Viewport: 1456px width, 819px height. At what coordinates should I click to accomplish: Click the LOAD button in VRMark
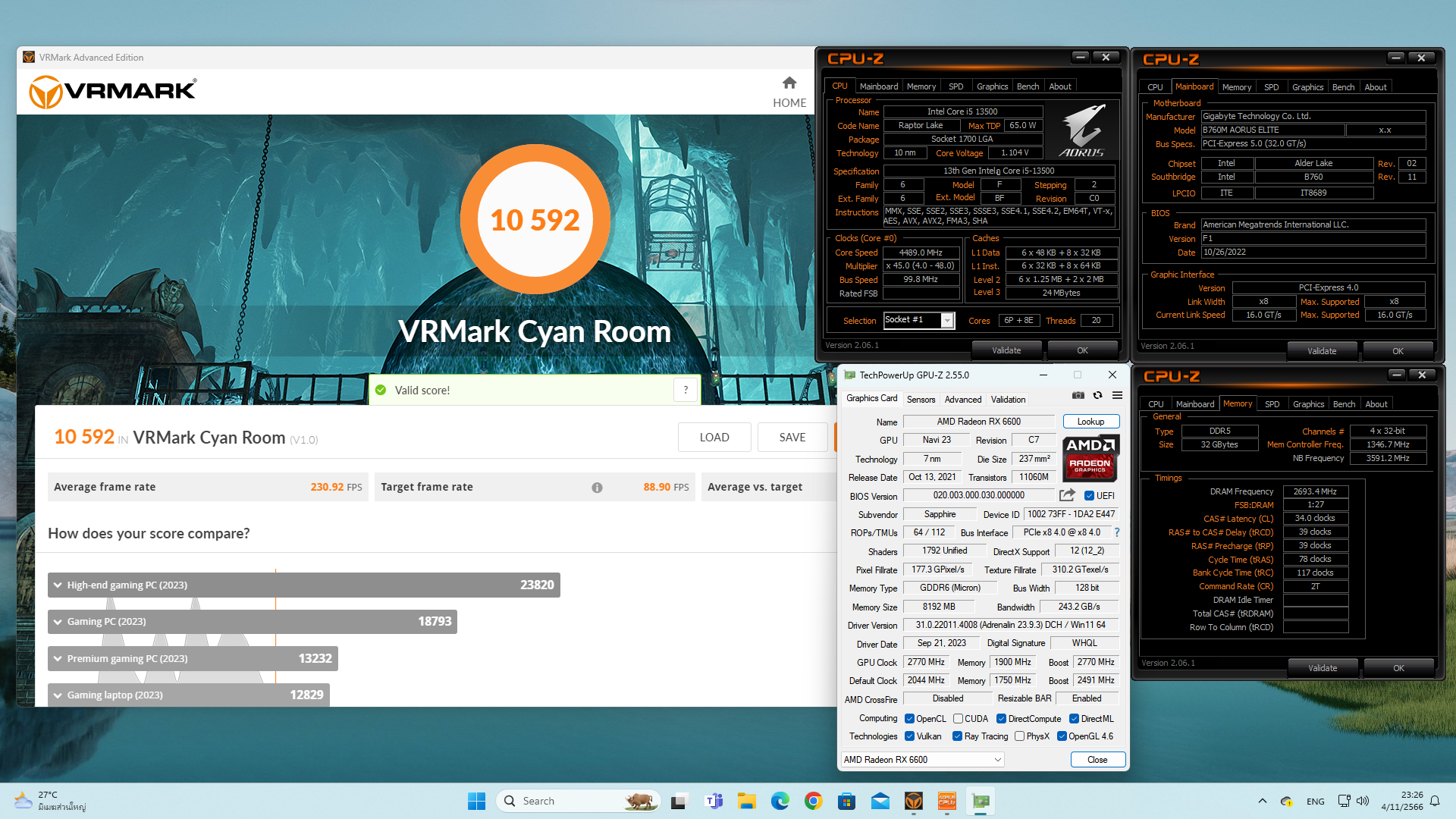(x=714, y=438)
